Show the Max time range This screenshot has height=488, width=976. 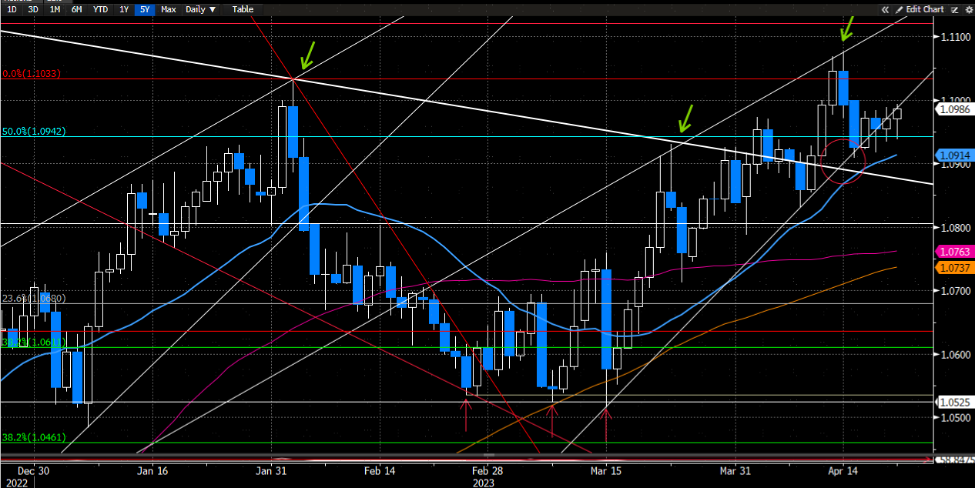point(167,9)
